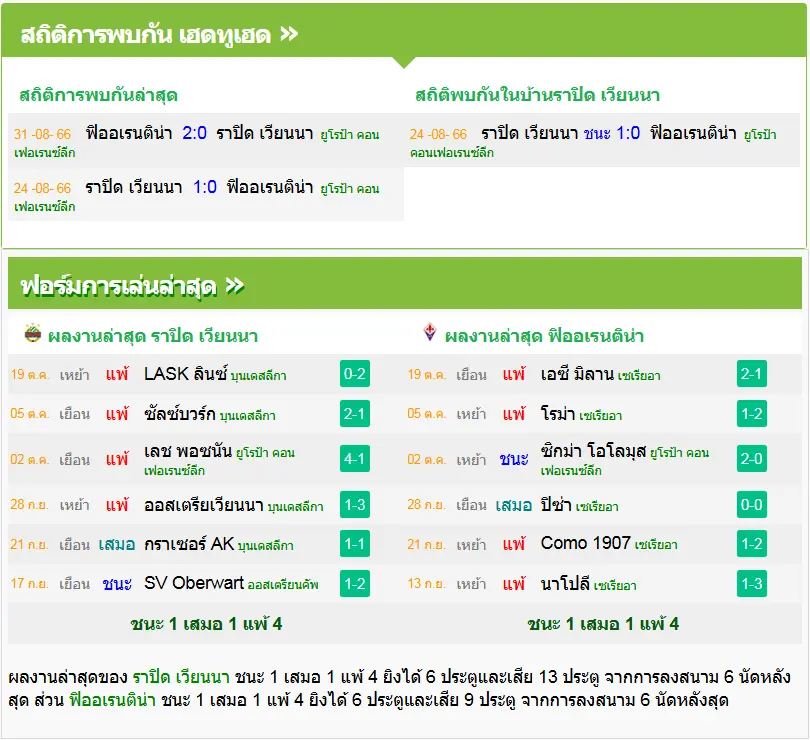Click the 31-08-66 head-to-head match date
This screenshot has width=810, height=740.
(x=42, y=134)
